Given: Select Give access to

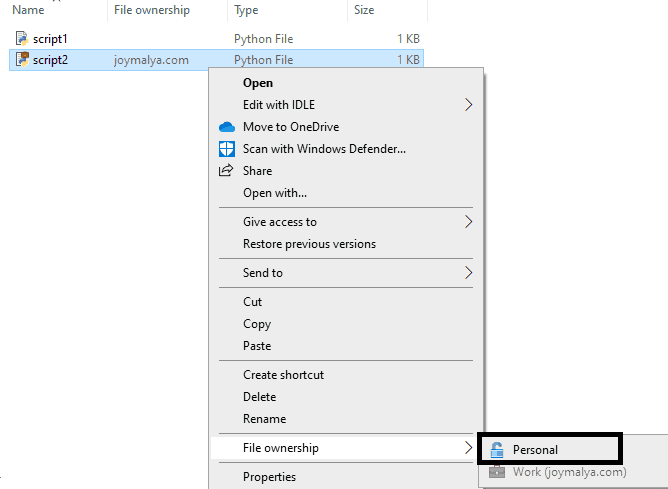Looking at the screenshot, I should click(x=346, y=221).
